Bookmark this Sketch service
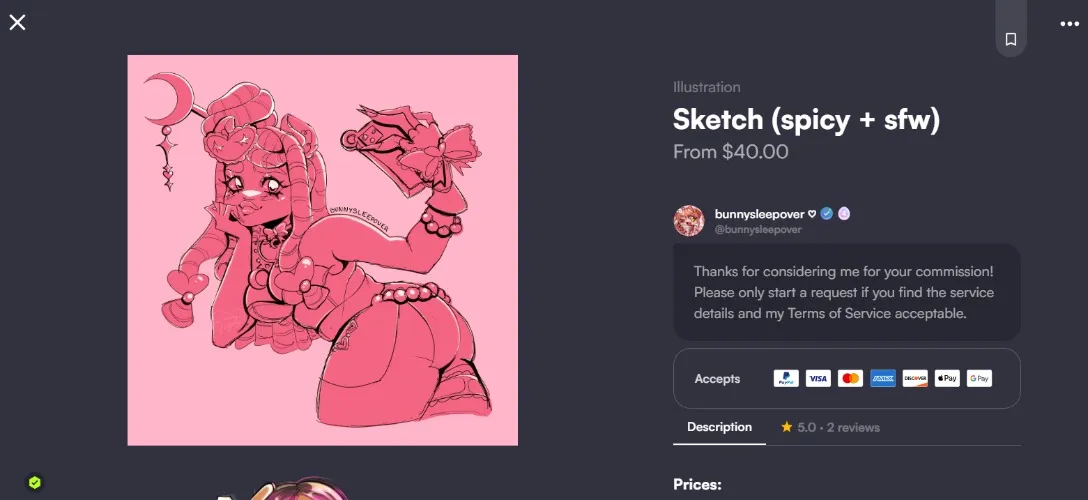The image size is (1088, 500). (x=1010, y=40)
